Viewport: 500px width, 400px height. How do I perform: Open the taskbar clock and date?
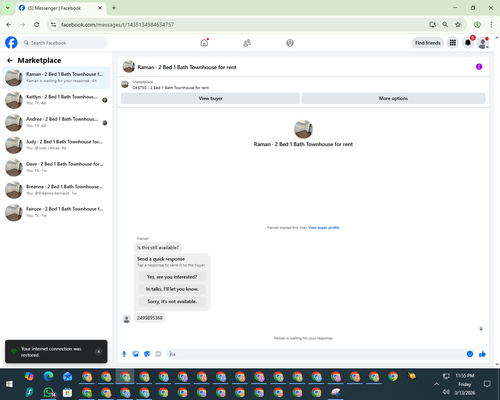tap(465, 384)
